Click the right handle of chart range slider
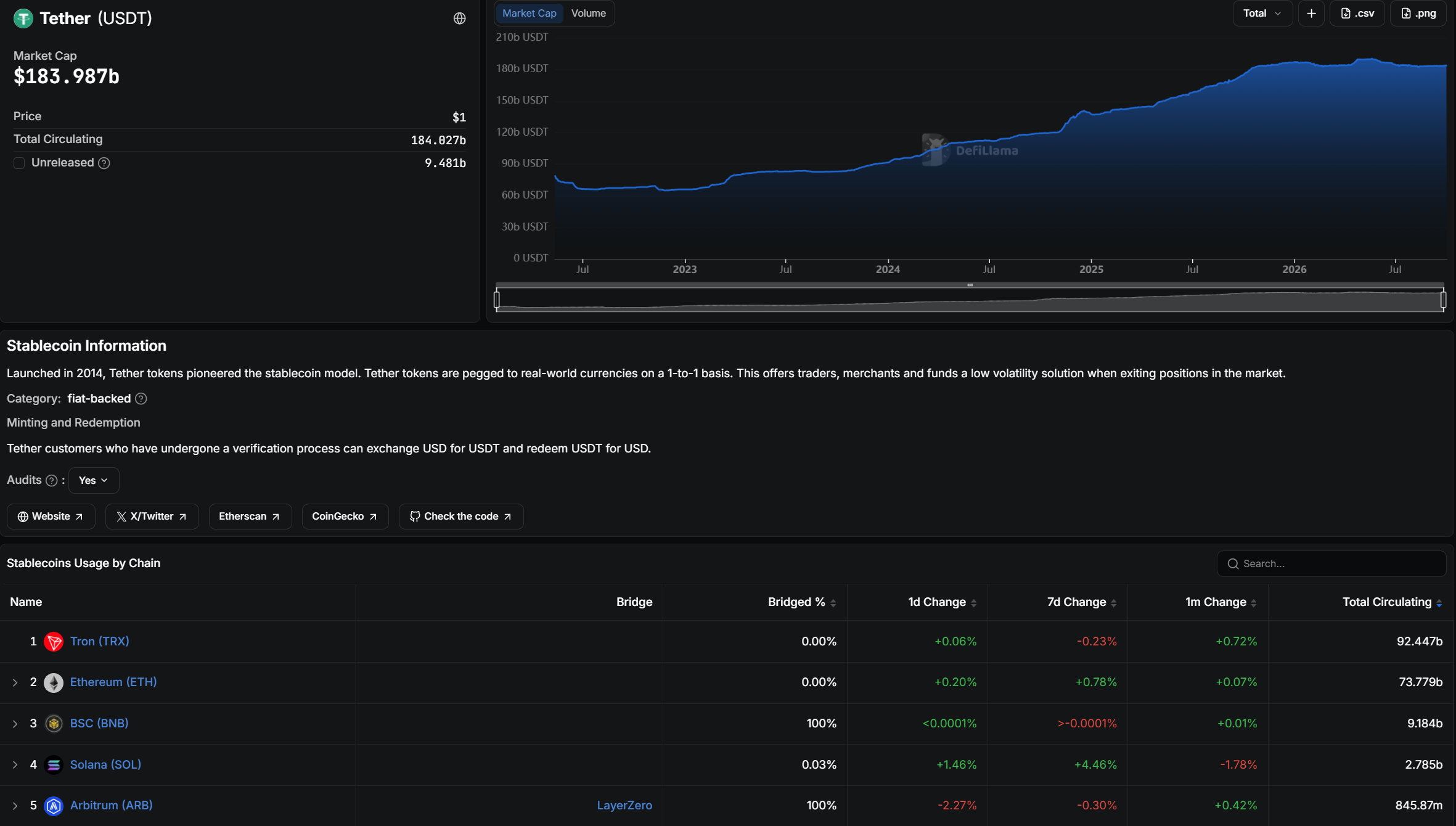1456x826 pixels. [x=1443, y=300]
